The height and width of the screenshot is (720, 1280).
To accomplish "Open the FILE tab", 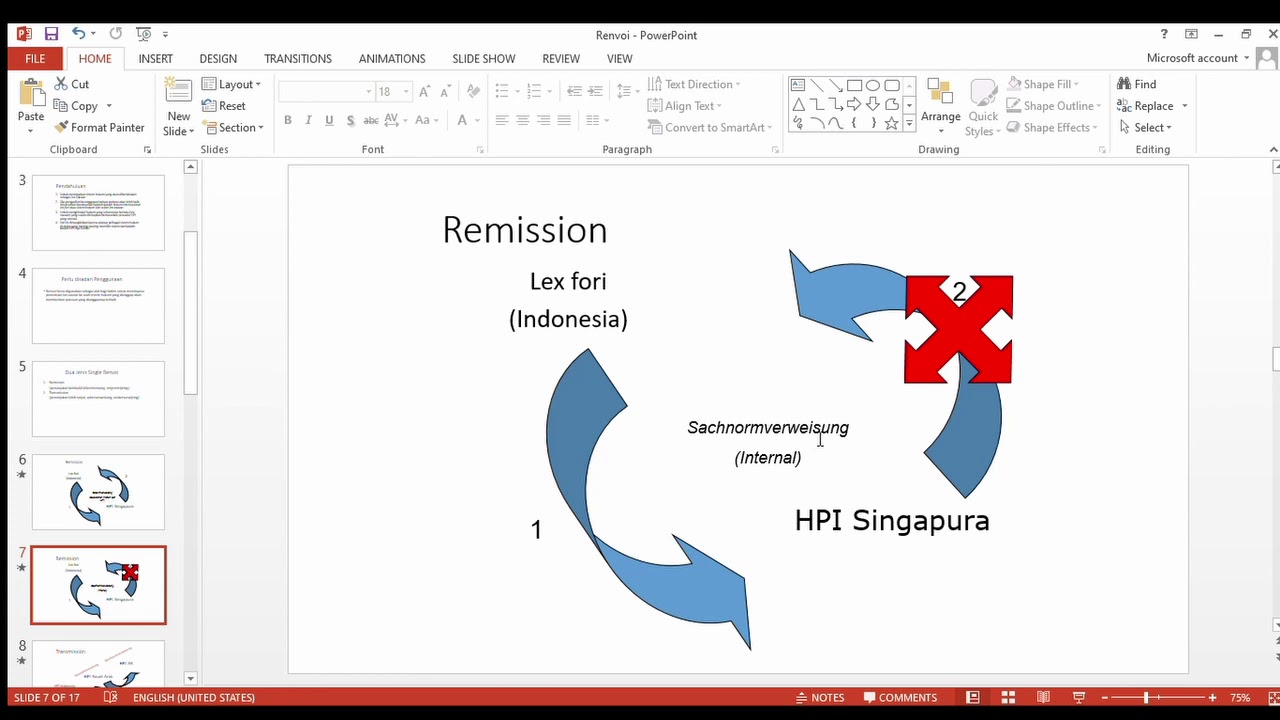I will [x=35, y=59].
